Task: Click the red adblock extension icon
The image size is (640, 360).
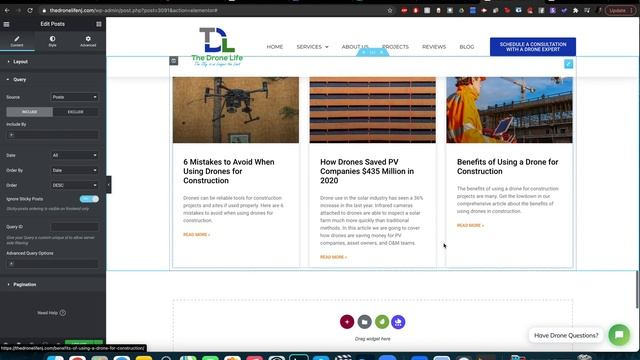Action: click(404, 10)
